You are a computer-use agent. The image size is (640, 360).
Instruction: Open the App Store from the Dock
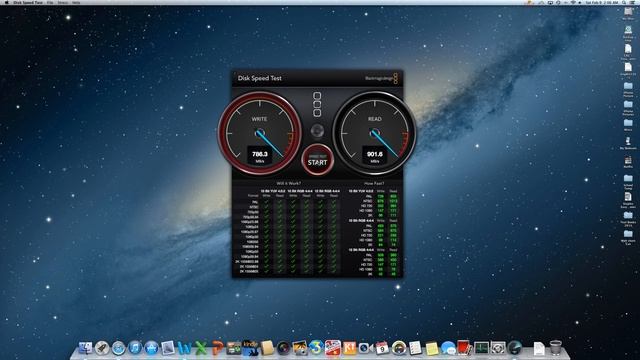click(151, 348)
